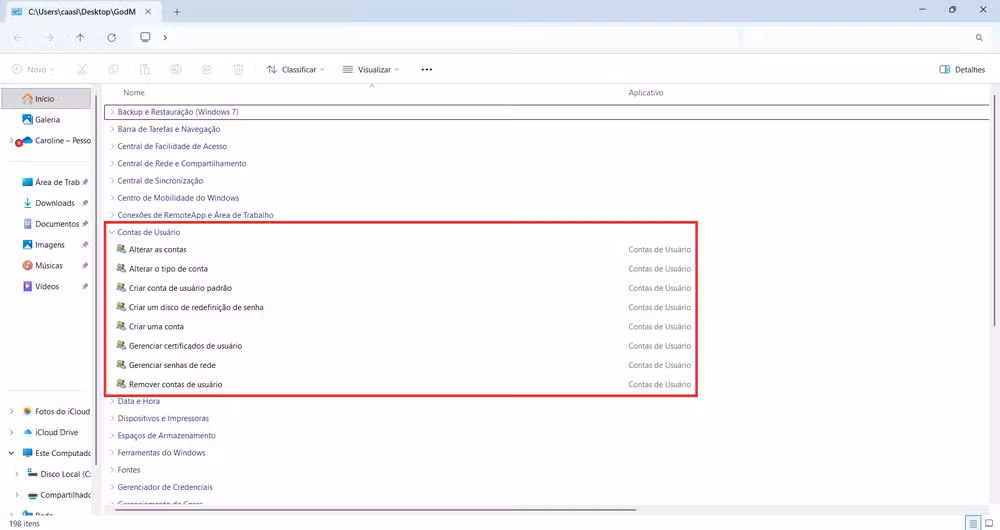Expand Backup e Restauração (Windows 7) group
This screenshot has width=1000, height=530.
point(112,112)
